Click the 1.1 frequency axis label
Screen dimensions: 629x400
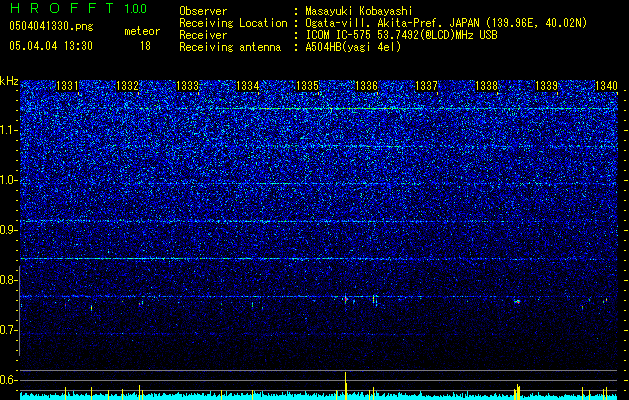click(x=8, y=130)
